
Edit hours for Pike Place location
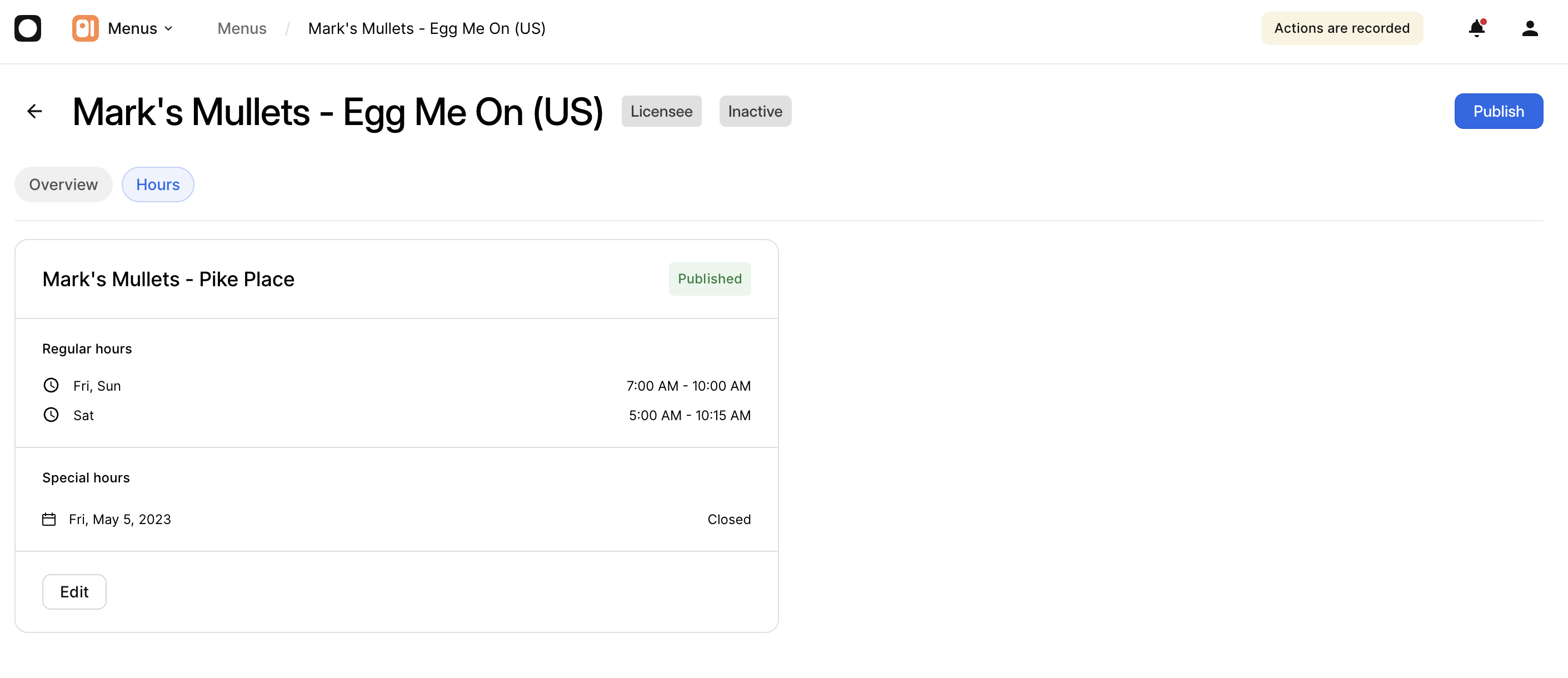pos(74,591)
